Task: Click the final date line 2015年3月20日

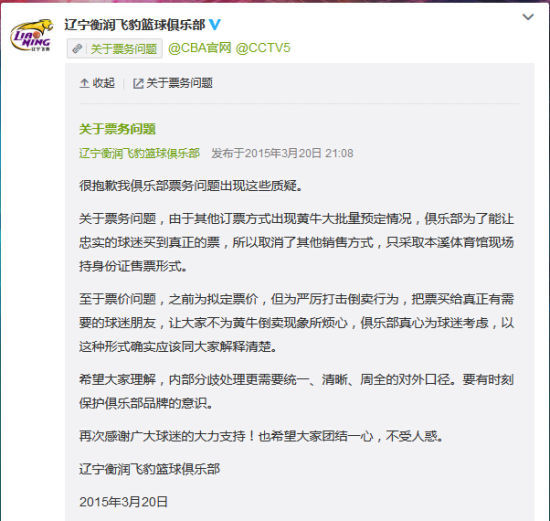Action: [x=123, y=502]
